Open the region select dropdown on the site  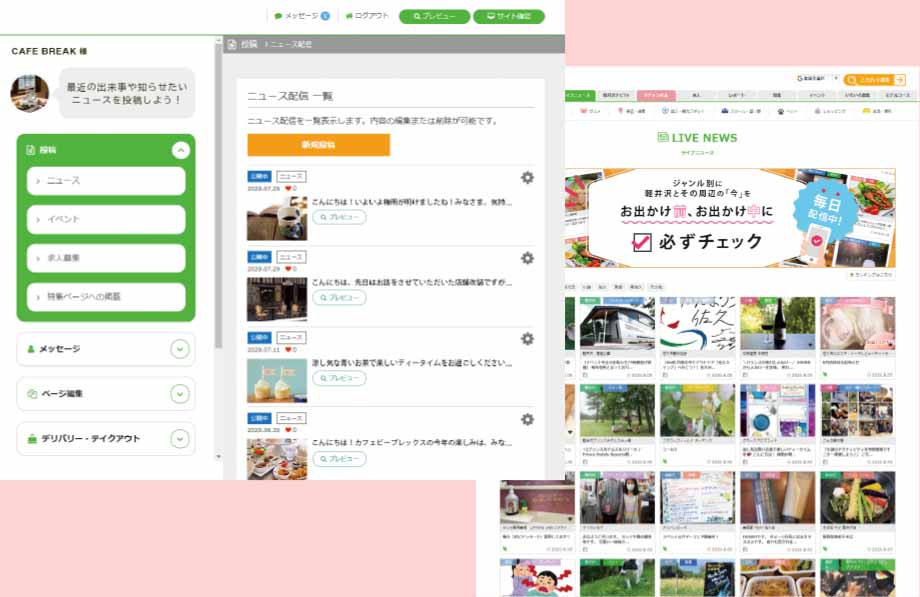point(816,78)
